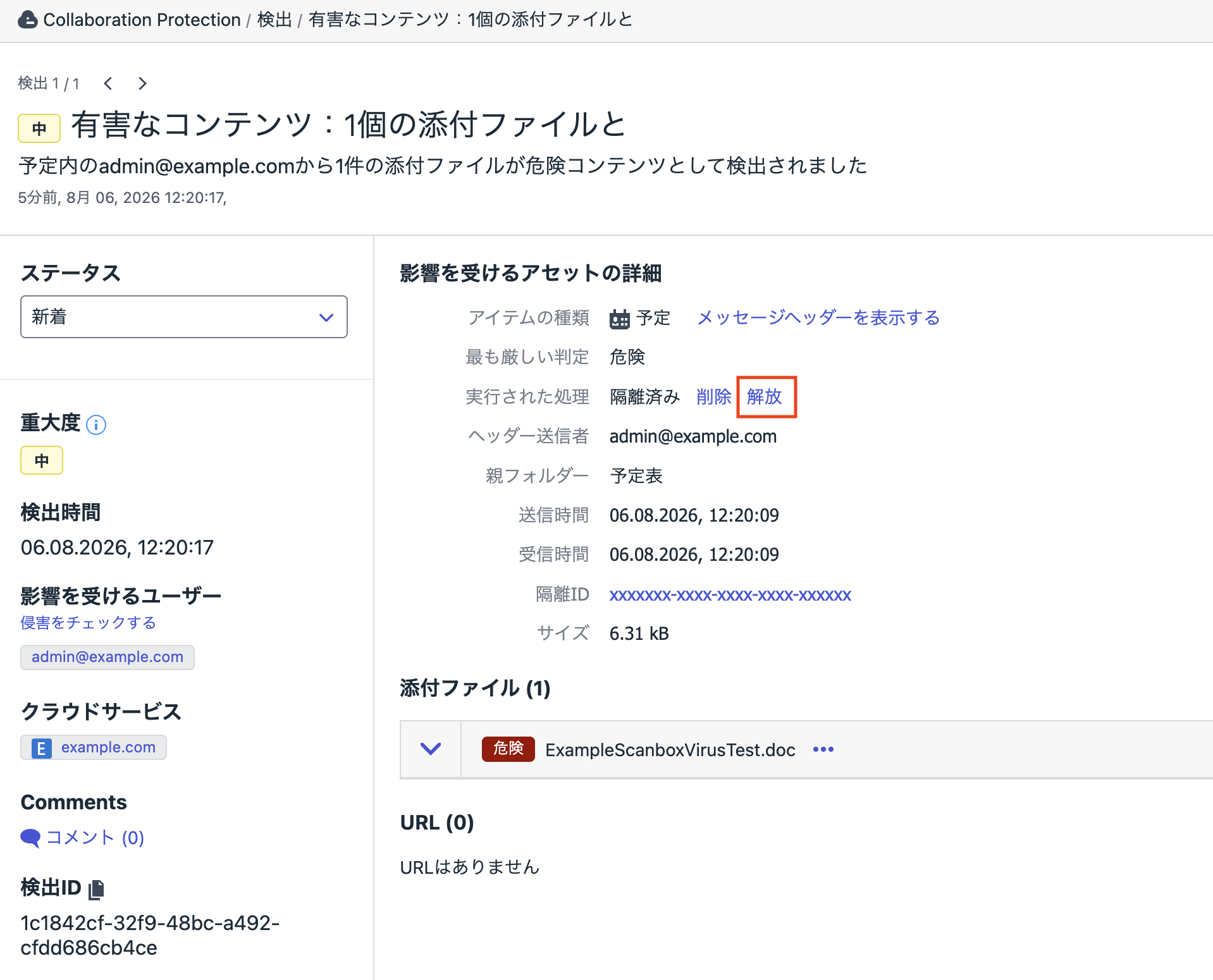Viewport: 1213px width, 980px height.
Task: Click メッセージヘッダーを表示する link
Action: click(x=818, y=317)
